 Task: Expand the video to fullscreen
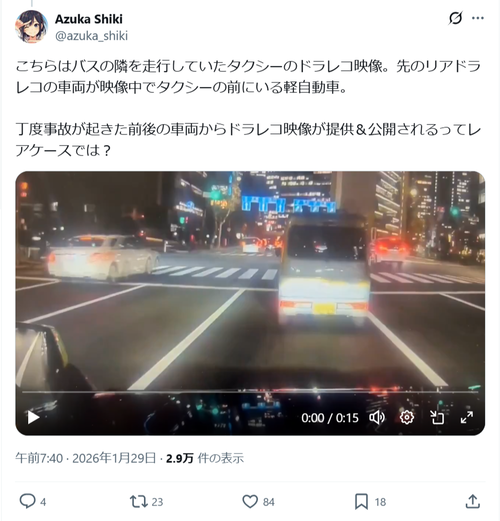pos(467,417)
